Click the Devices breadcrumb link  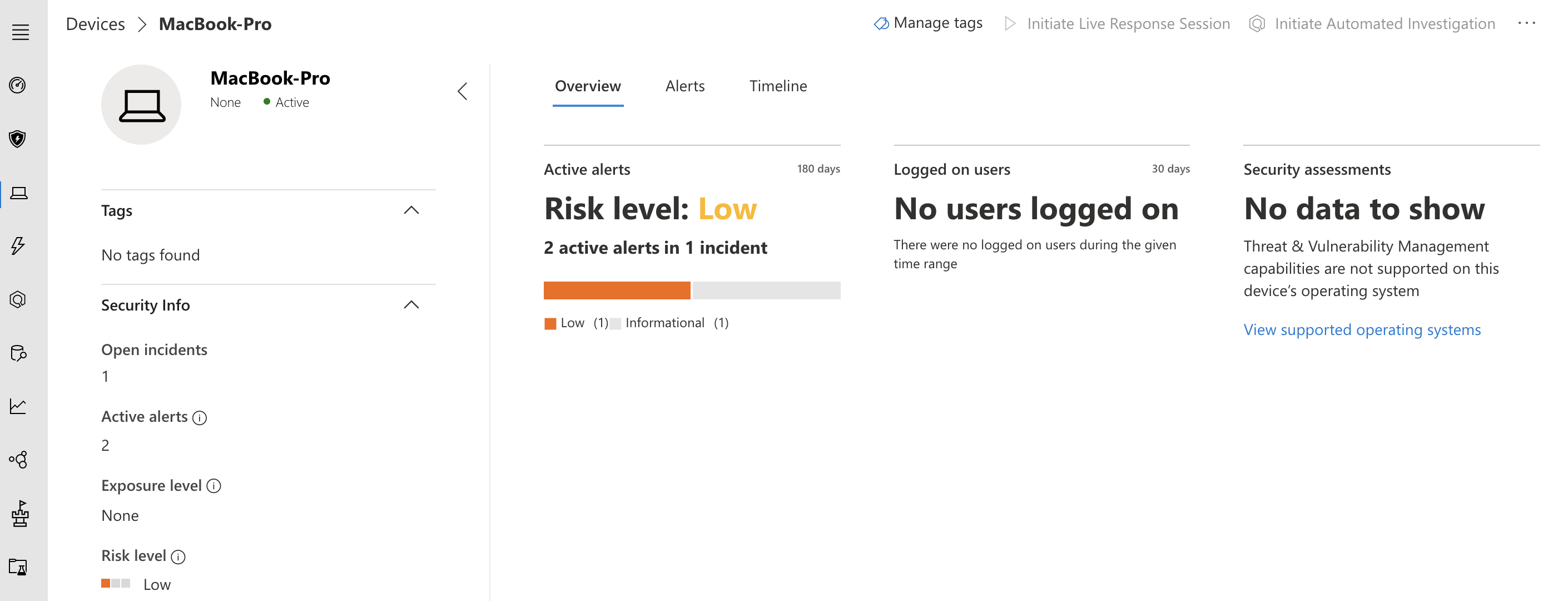tap(95, 23)
